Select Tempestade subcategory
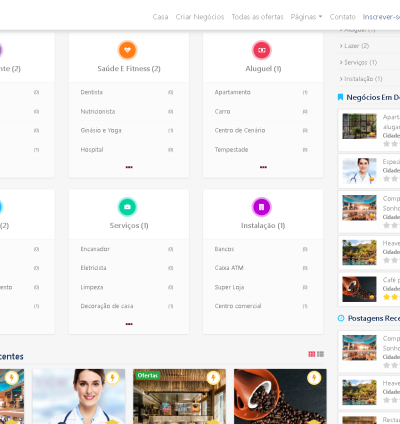Viewport: 400px width, 424px height. 231,149
